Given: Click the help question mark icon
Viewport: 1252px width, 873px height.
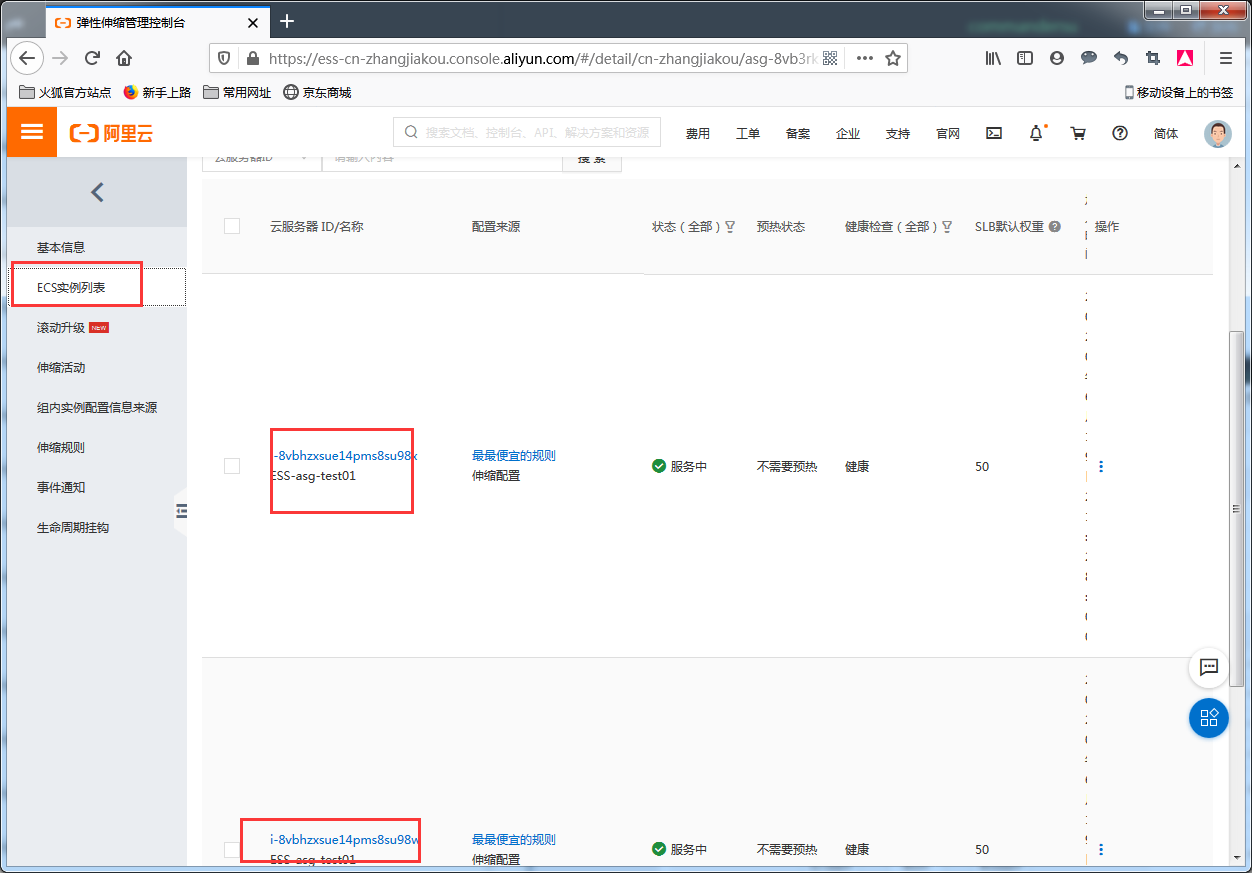Looking at the screenshot, I should [x=1120, y=133].
